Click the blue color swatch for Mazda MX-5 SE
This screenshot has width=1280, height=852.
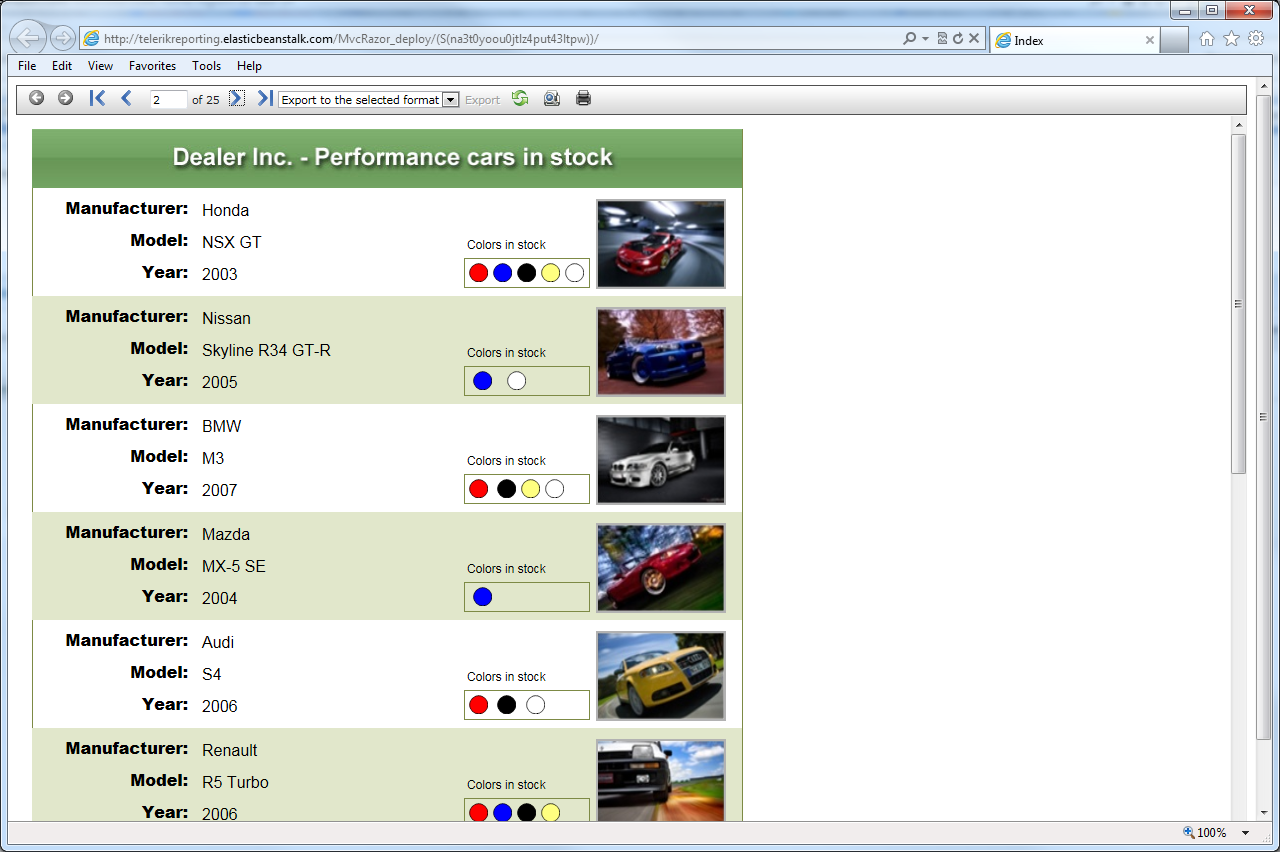click(482, 597)
